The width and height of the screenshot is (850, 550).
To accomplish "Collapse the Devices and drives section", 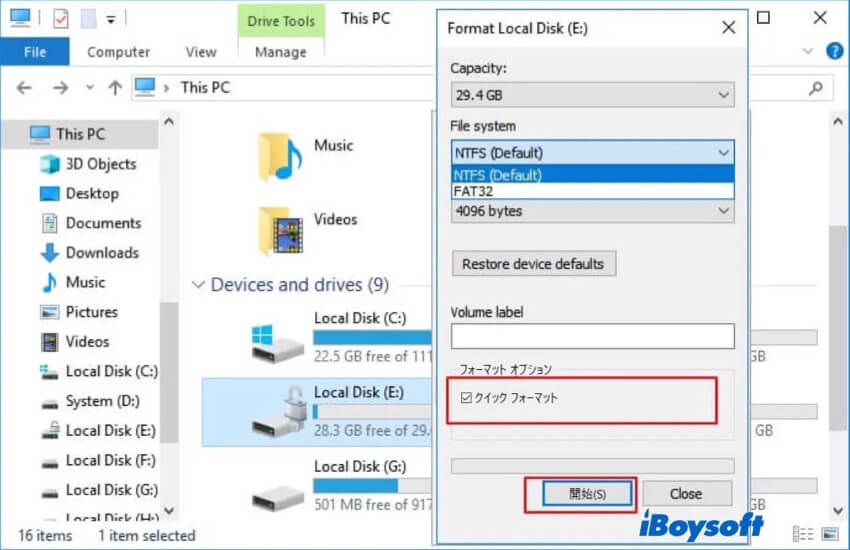I will point(198,285).
